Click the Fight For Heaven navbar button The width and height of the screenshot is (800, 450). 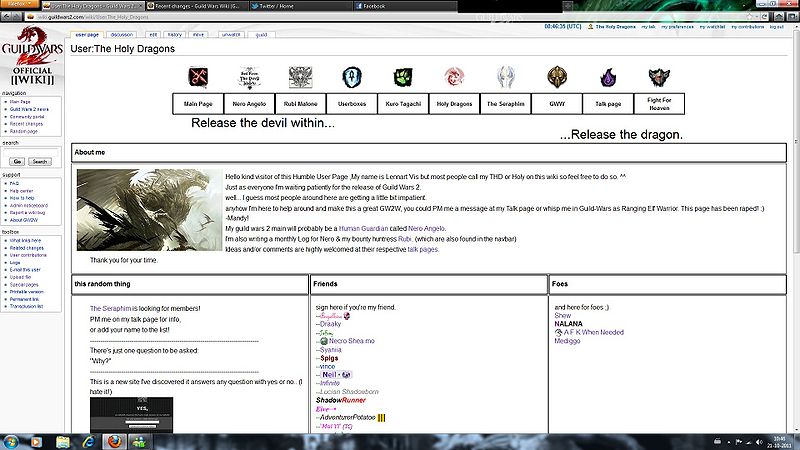(x=659, y=104)
